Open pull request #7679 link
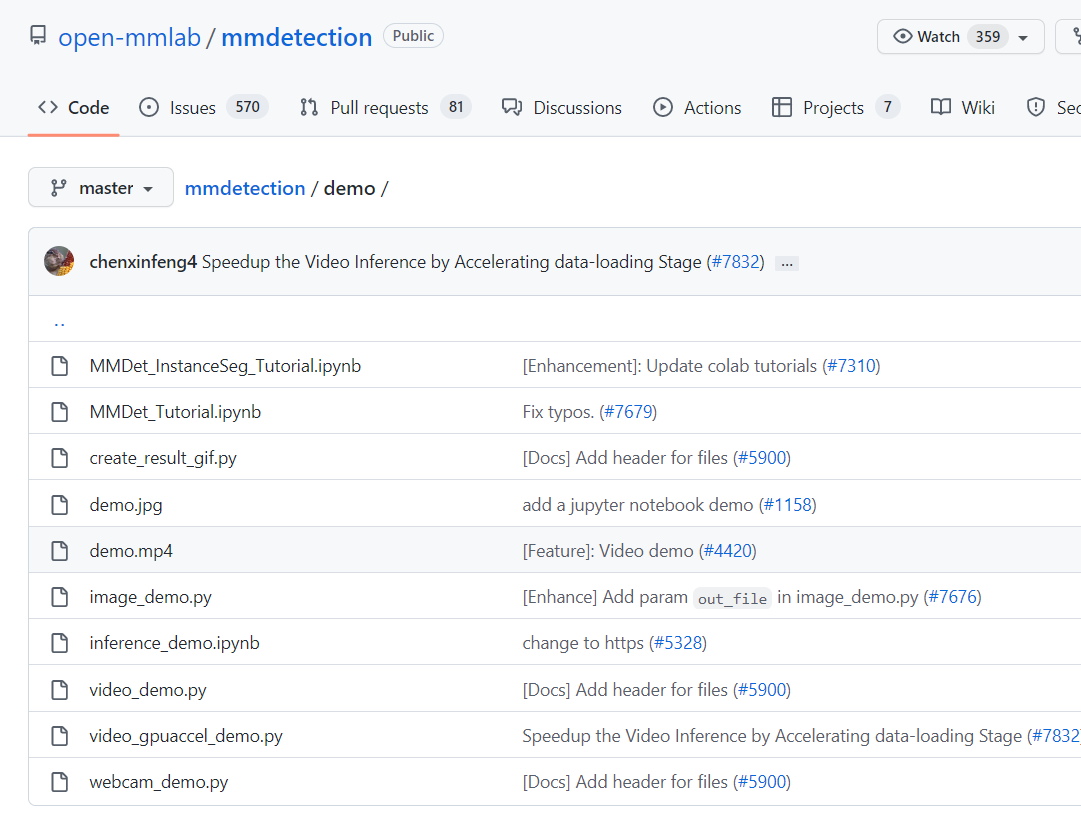The width and height of the screenshot is (1081, 815). click(x=628, y=412)
